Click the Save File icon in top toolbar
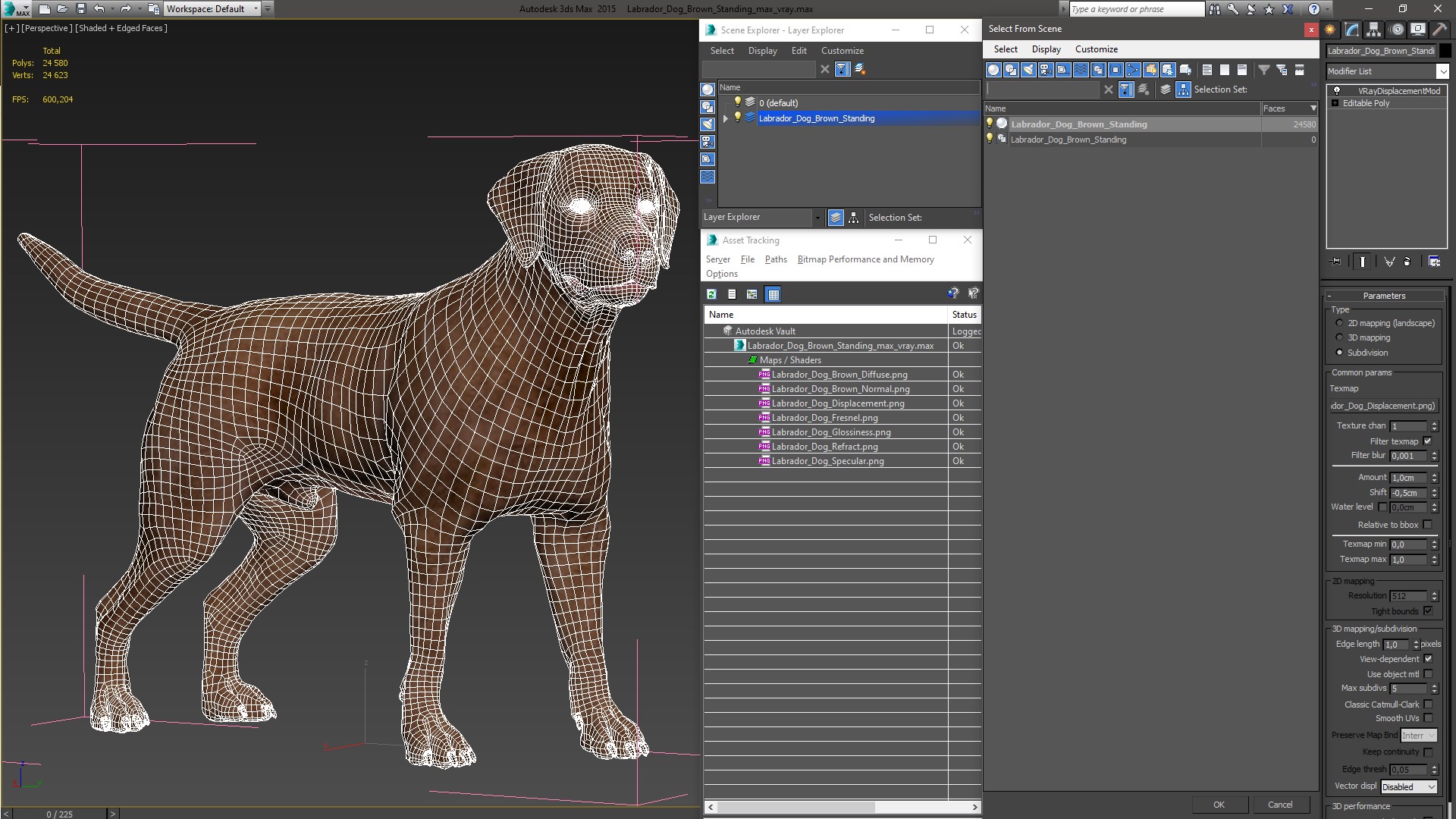This screenshot has width=1456, height=819. click(81, 9)
